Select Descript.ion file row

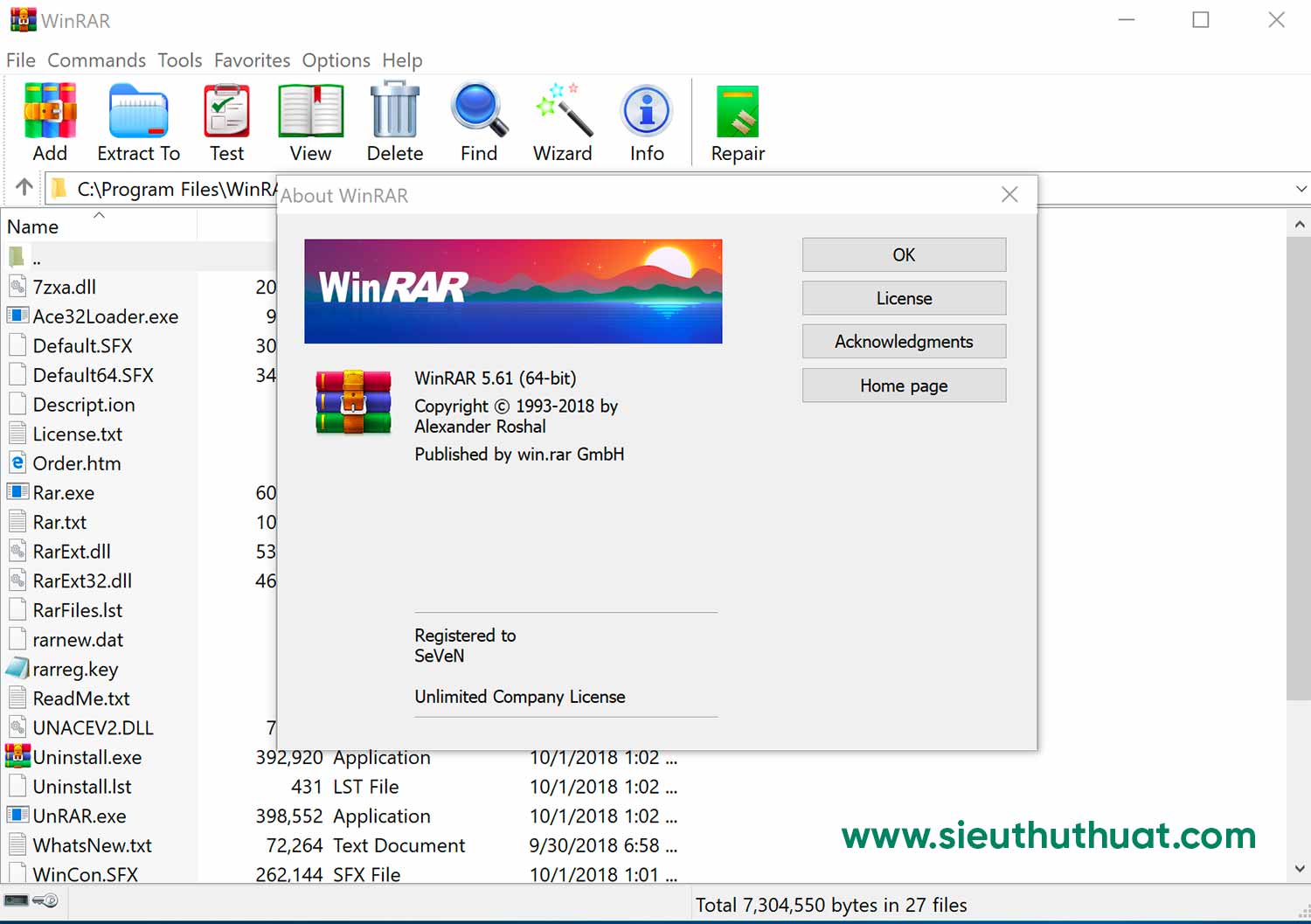84,405
